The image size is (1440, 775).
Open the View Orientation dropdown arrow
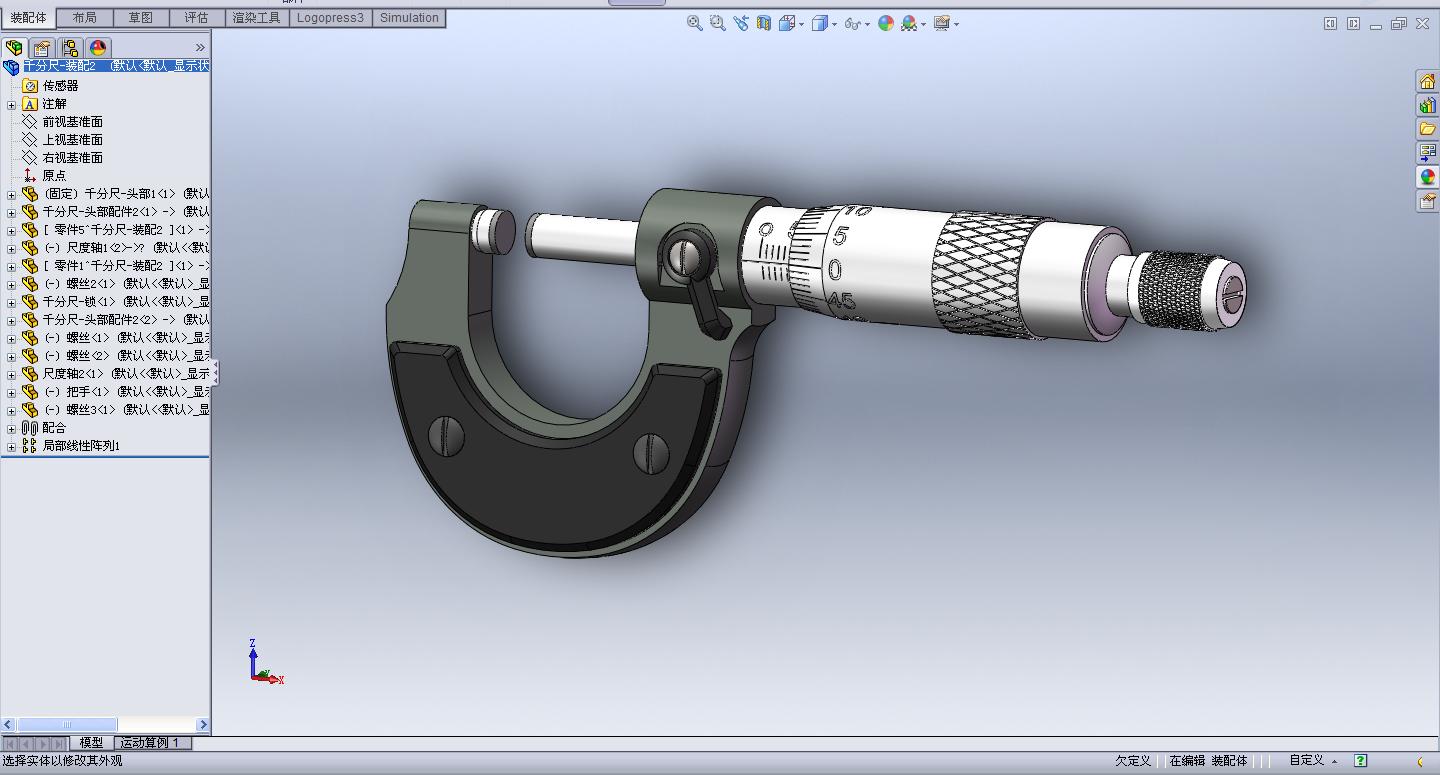click(x=801, y=24)
